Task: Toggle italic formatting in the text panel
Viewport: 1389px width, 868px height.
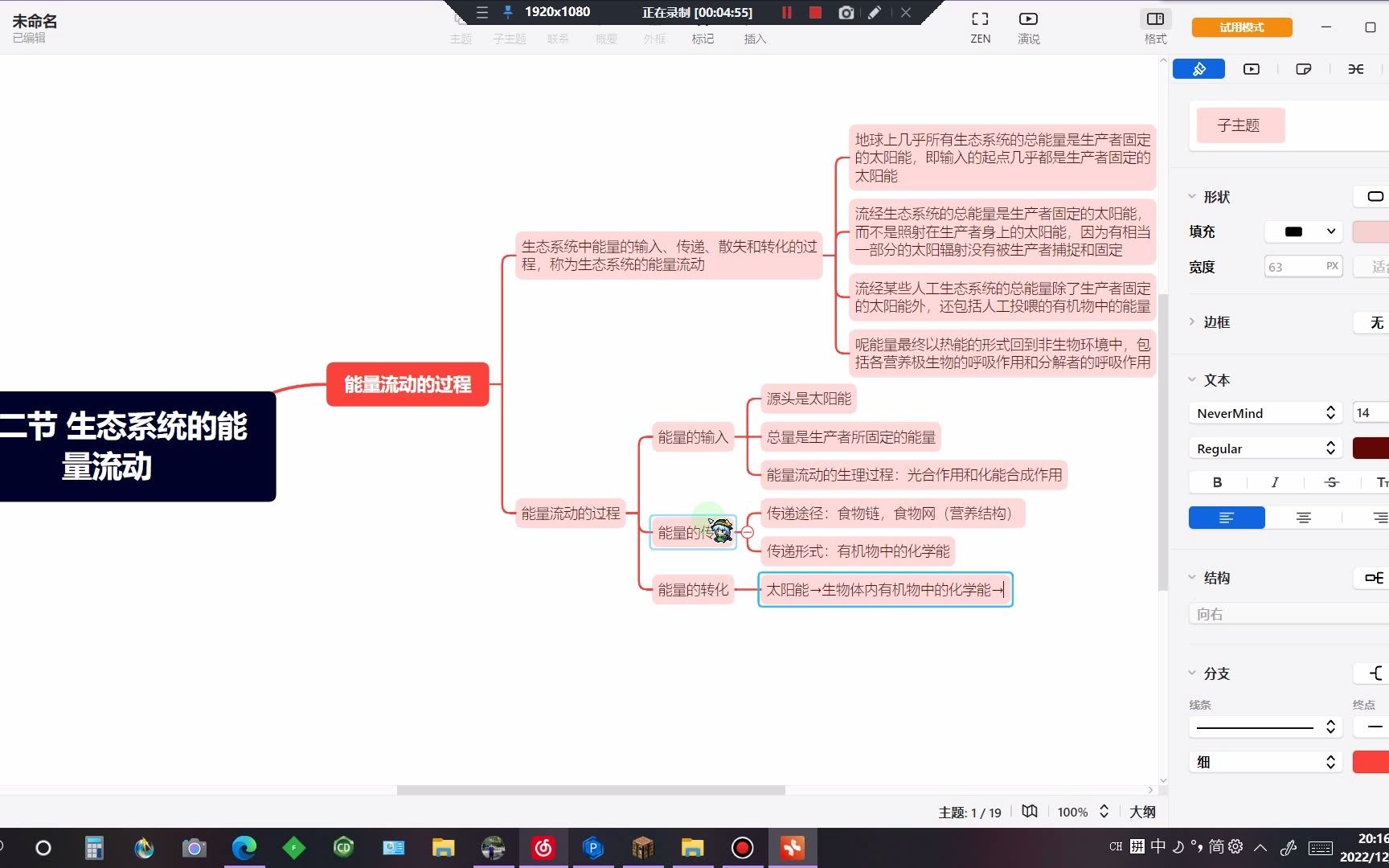Action: (x=1274, y=482)
